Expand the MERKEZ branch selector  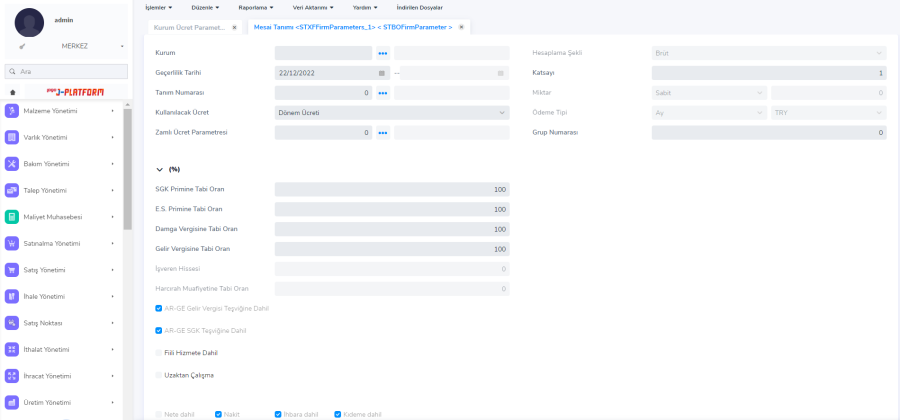pos(122,46)
